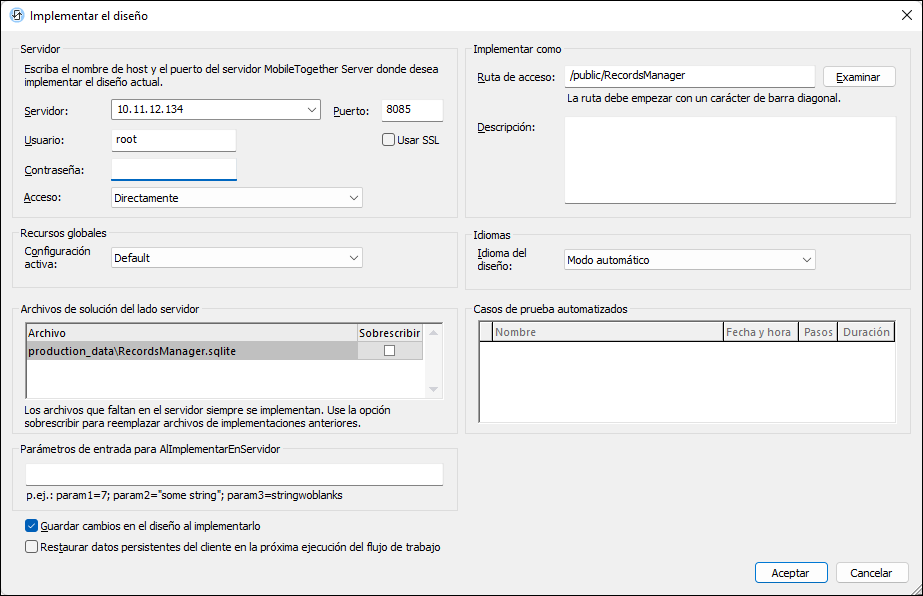The height and width of the screenshot is (596, 923).
Task: Expand the Acceso dropdown list
Action: coord(353,198)
